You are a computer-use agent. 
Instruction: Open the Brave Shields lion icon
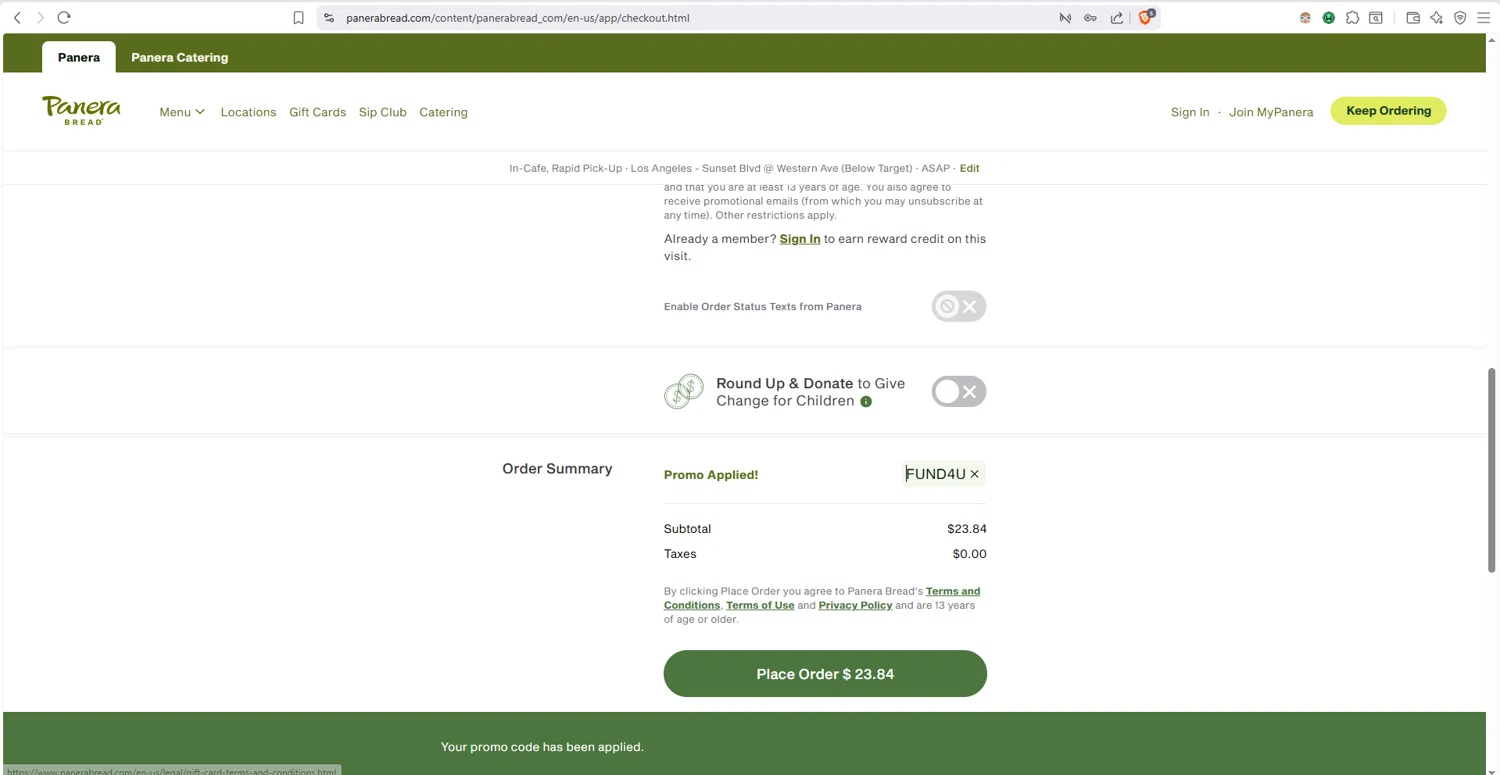(x=1146, y=17)
